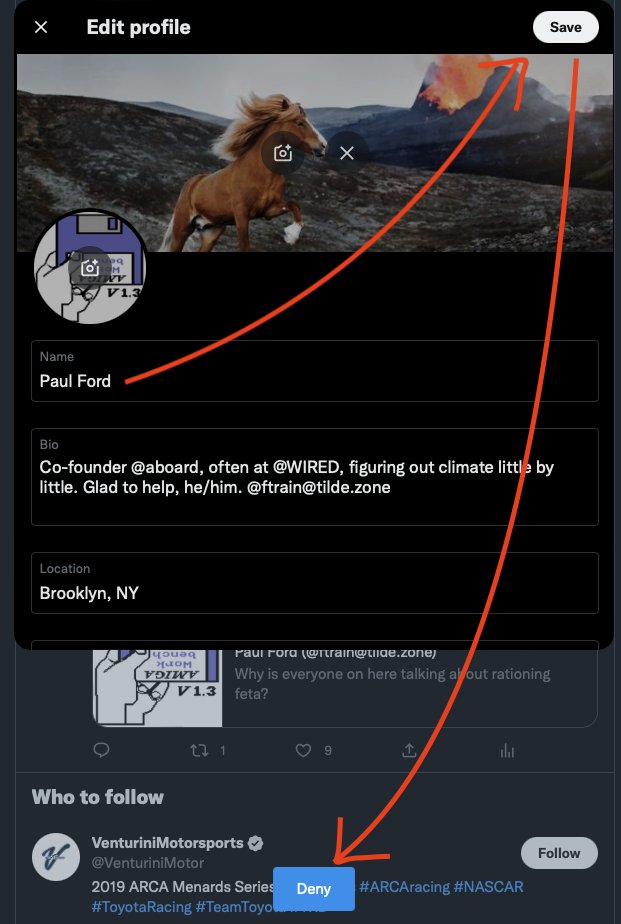621x924 pixels.
Task: Remove the header photo using the X icon
Action: click(347, 152)
